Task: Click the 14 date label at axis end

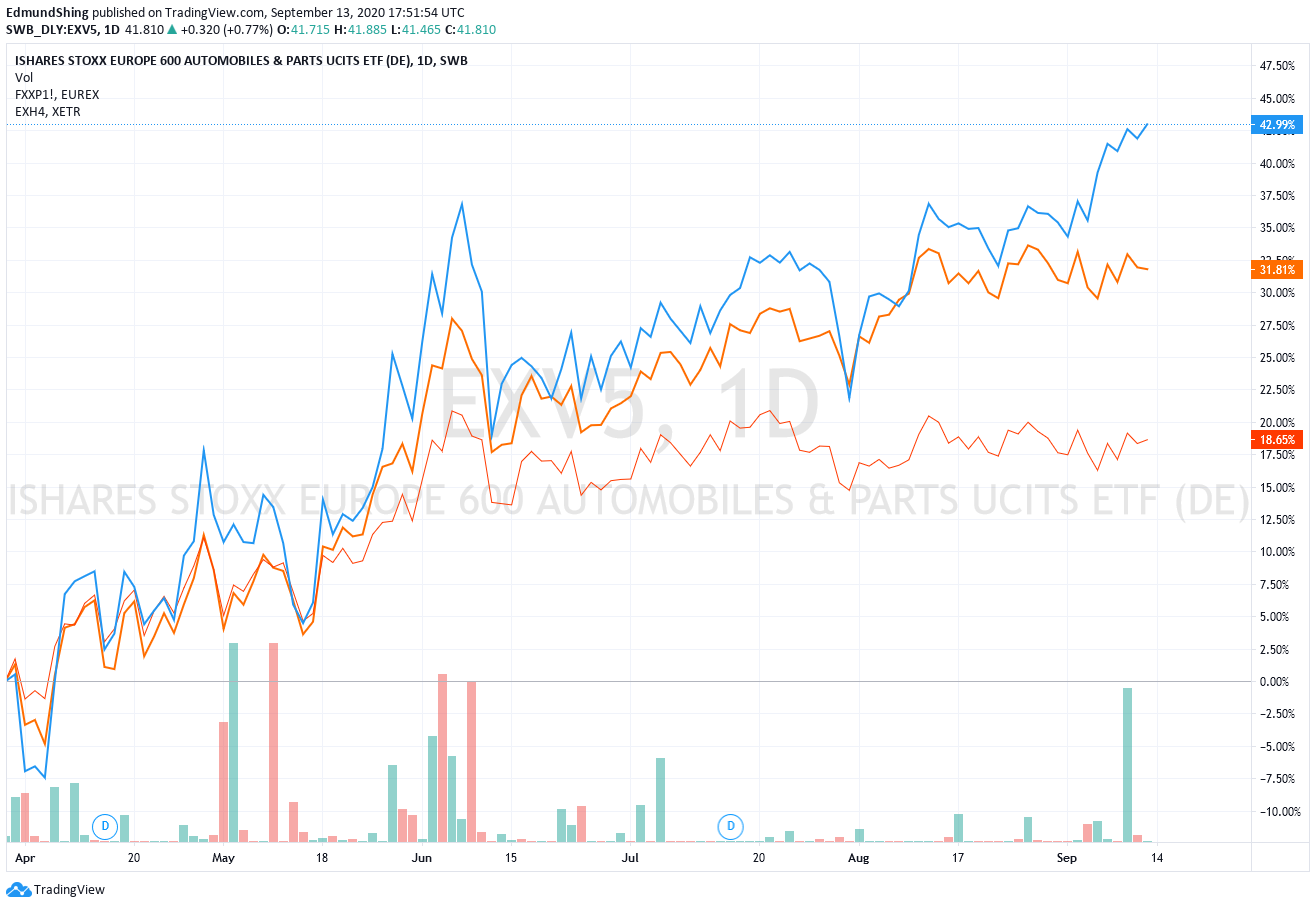Action: (1156, 858)
